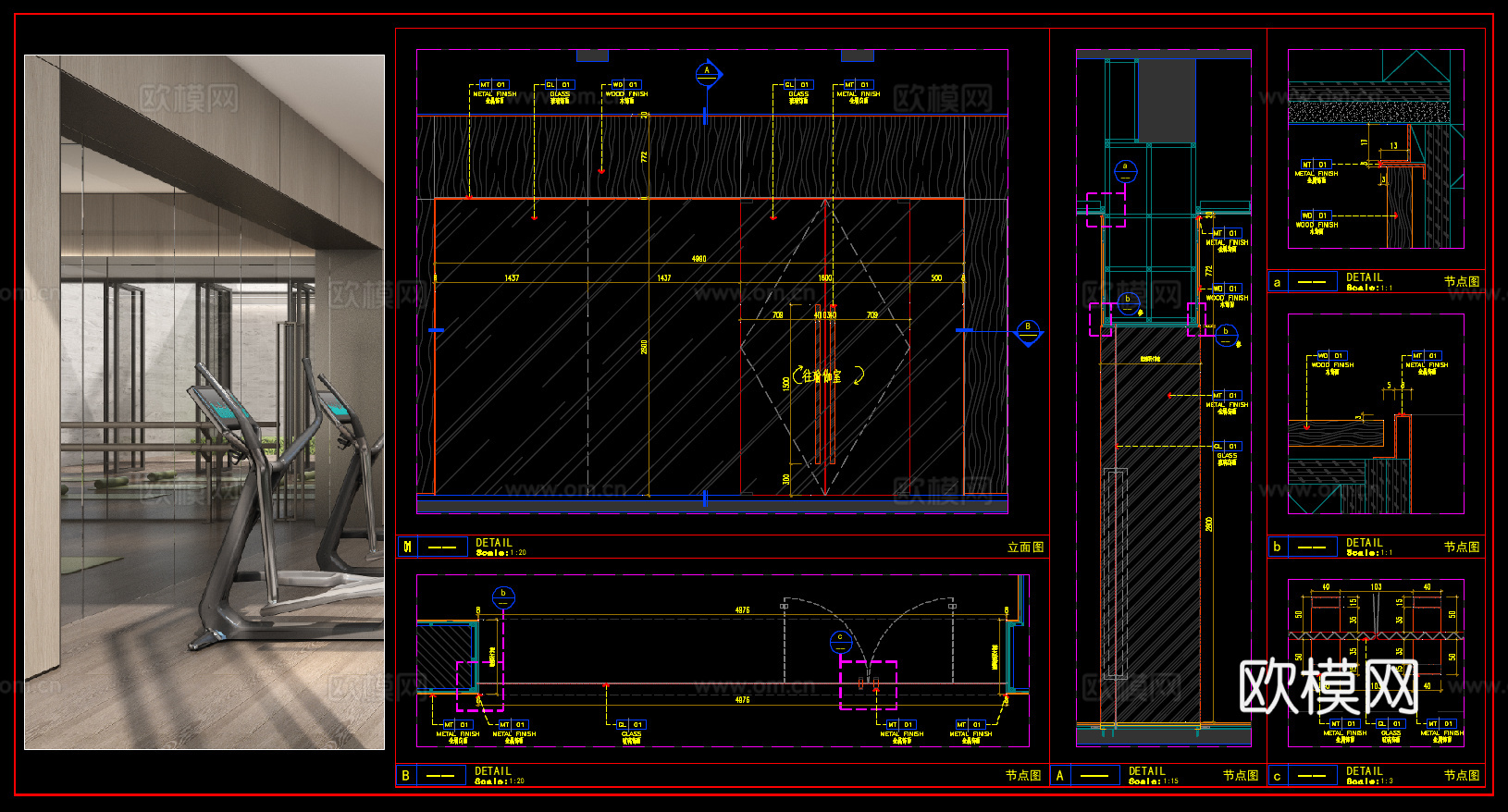Select the Scale 1:3 DETAIL title
Viewport: 1508px width, 812px height.
click(1369, 775)
